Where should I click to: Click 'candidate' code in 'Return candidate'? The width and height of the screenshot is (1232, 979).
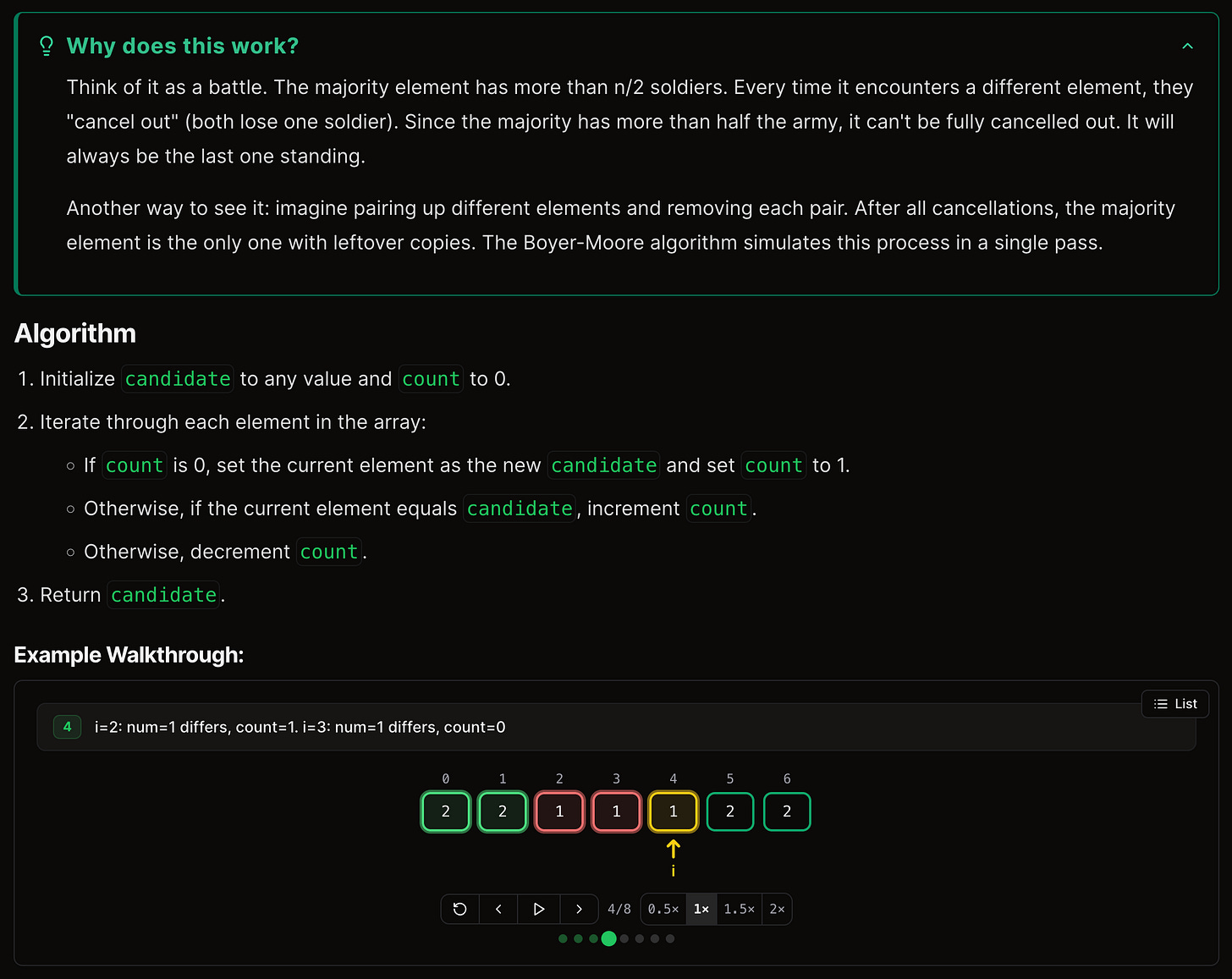pos(164,595)
